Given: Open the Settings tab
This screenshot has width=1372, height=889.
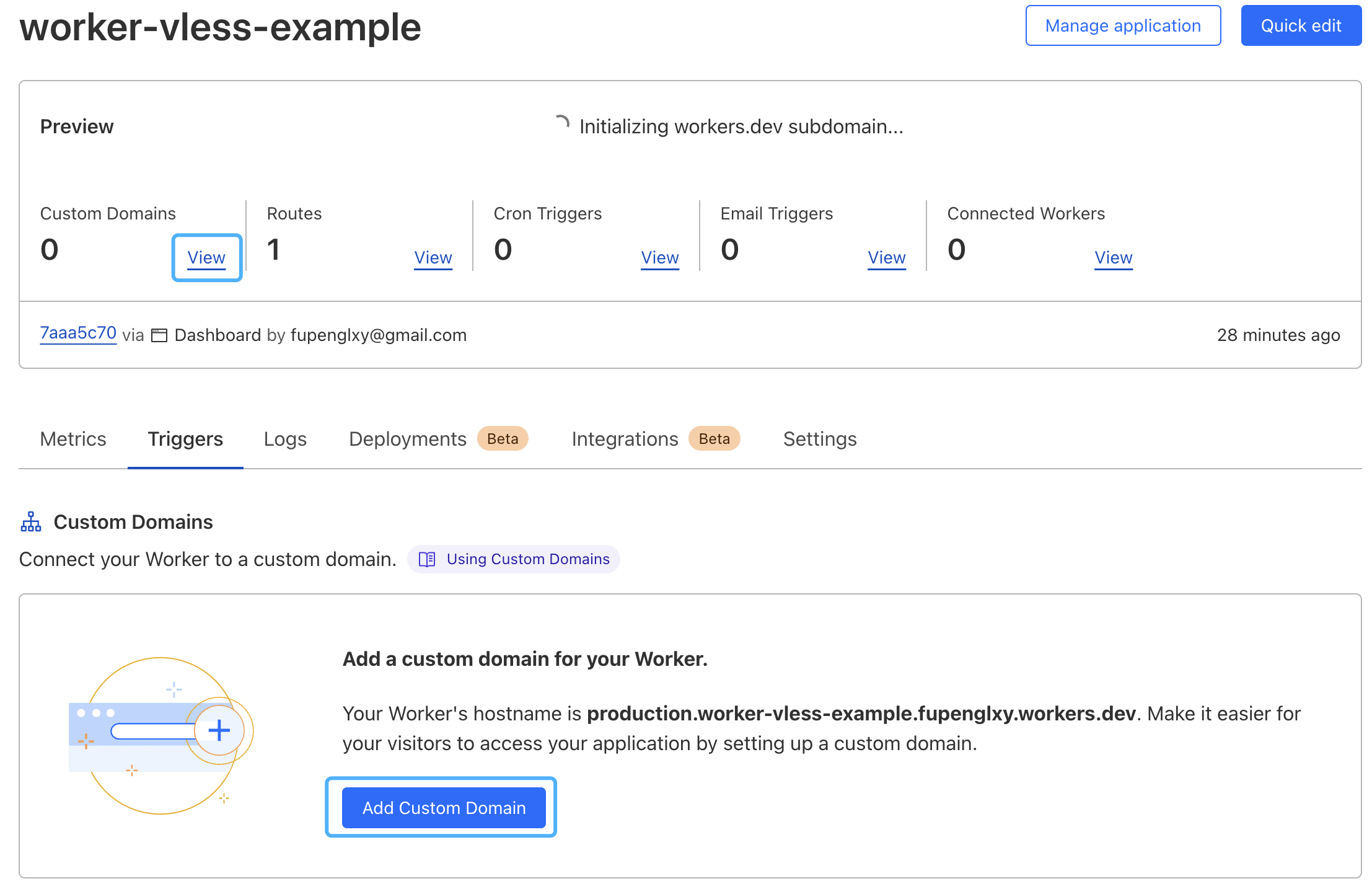Looking at the screenshot, I should point(819,439).
